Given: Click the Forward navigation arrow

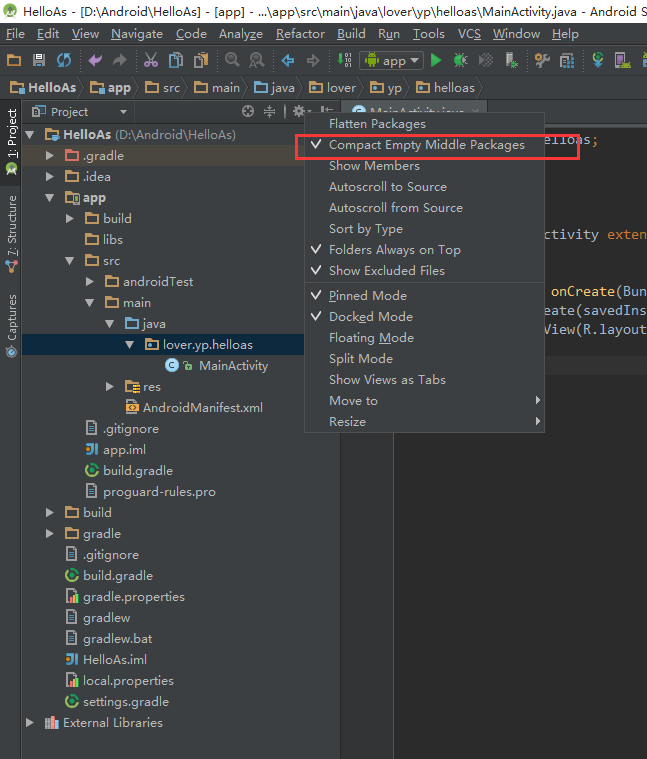Looking at the screenshot, I should click(x=313, y=61).
